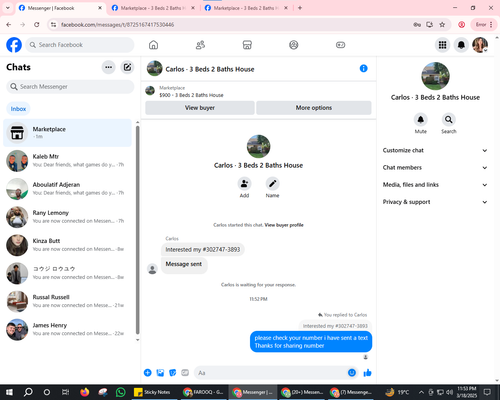500x400 pixels.
Task: Open Chrome tab search dropdown arrow
Action: [8, 8]
